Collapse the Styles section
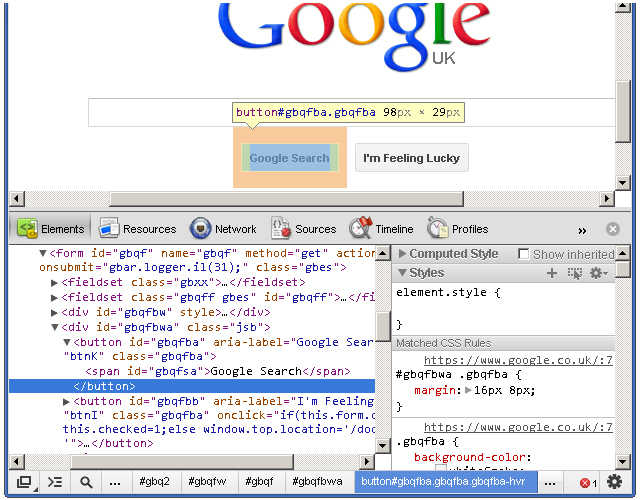 [x=402, y=273]
